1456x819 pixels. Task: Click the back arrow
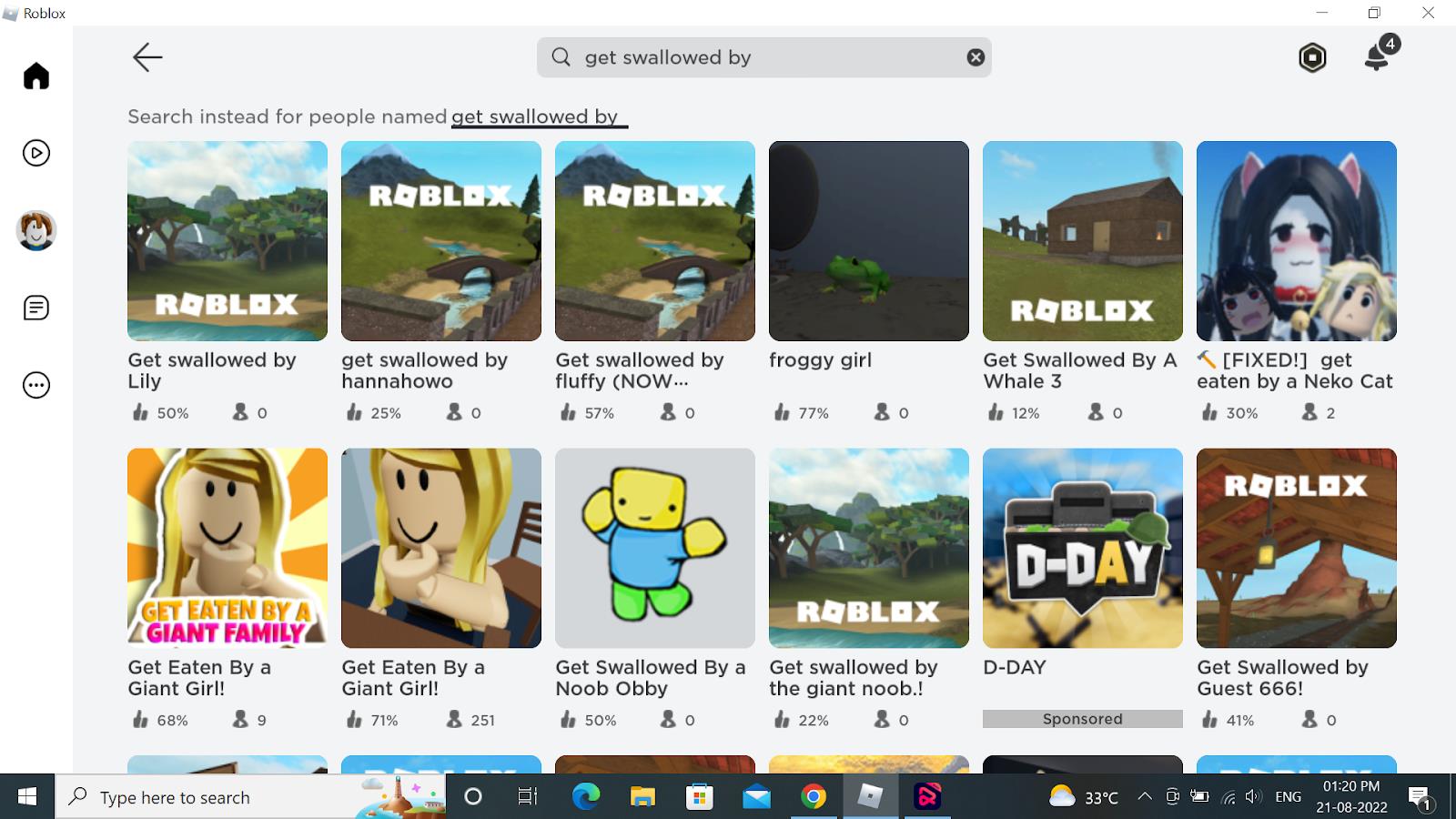click(x=147, y=57)
